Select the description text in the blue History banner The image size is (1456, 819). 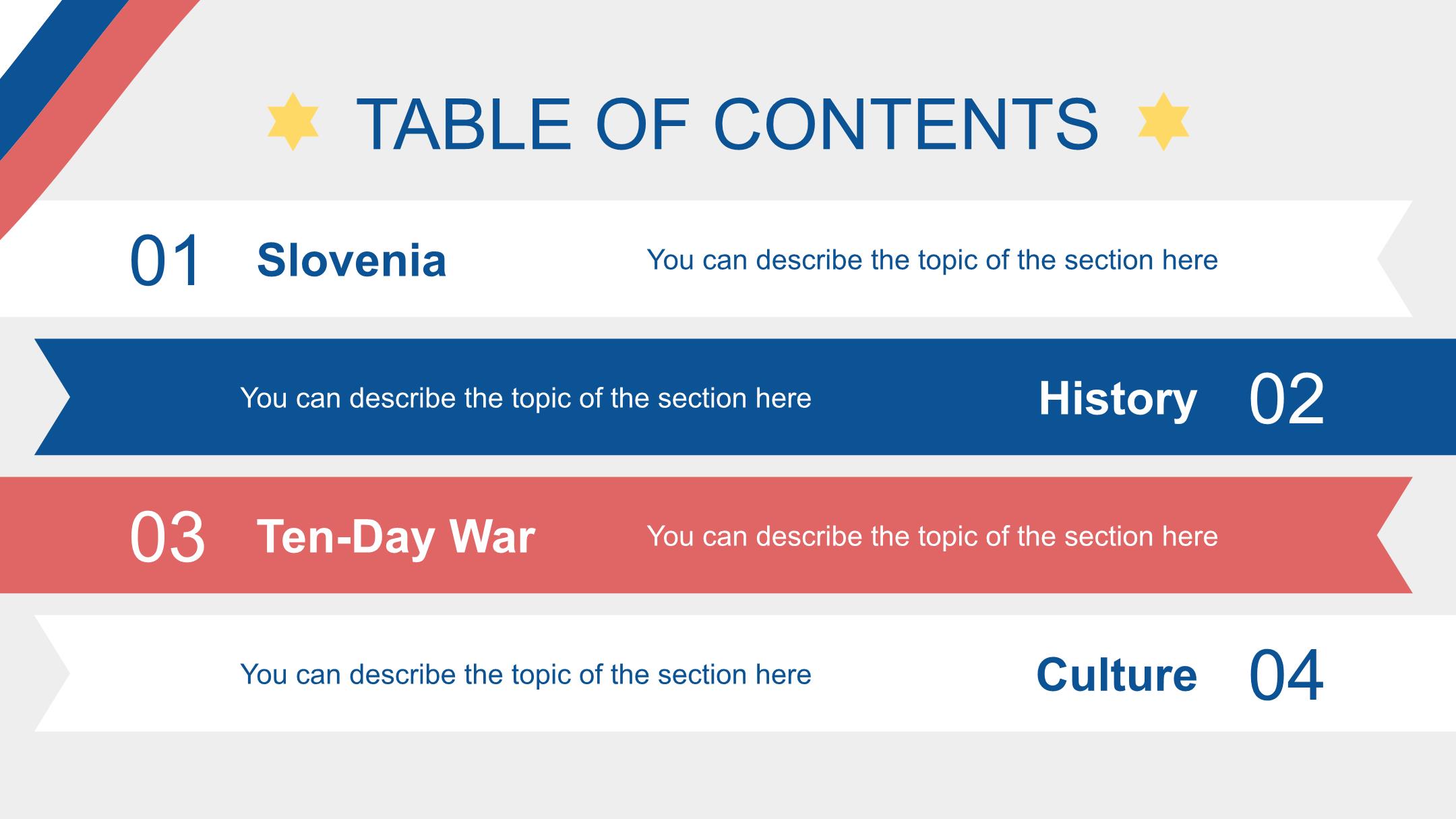click(x=526, y=398)
